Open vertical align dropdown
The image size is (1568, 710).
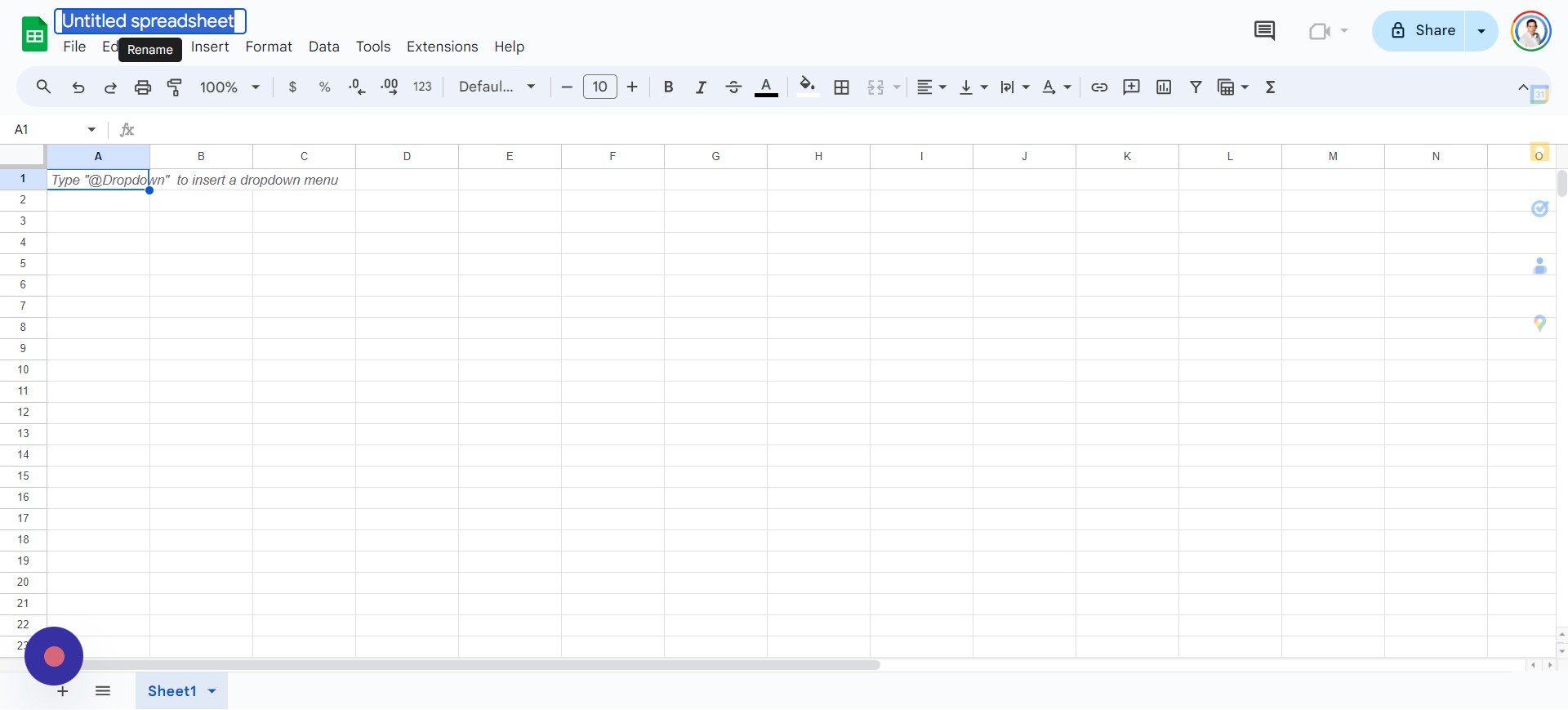click(973, 87)
